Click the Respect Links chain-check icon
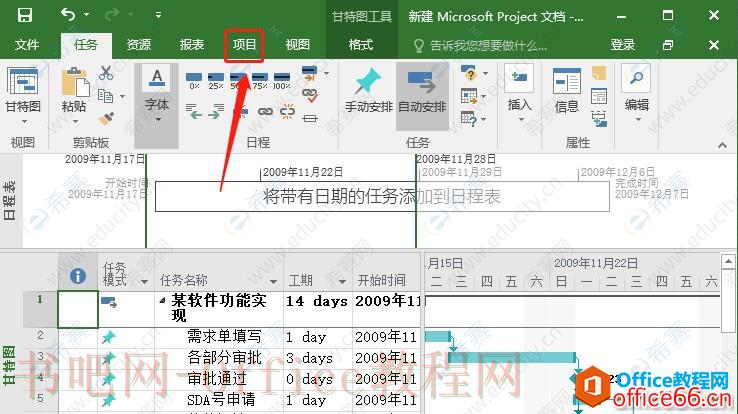The width and height of the screenshot is (738, 414). (310, 96)
